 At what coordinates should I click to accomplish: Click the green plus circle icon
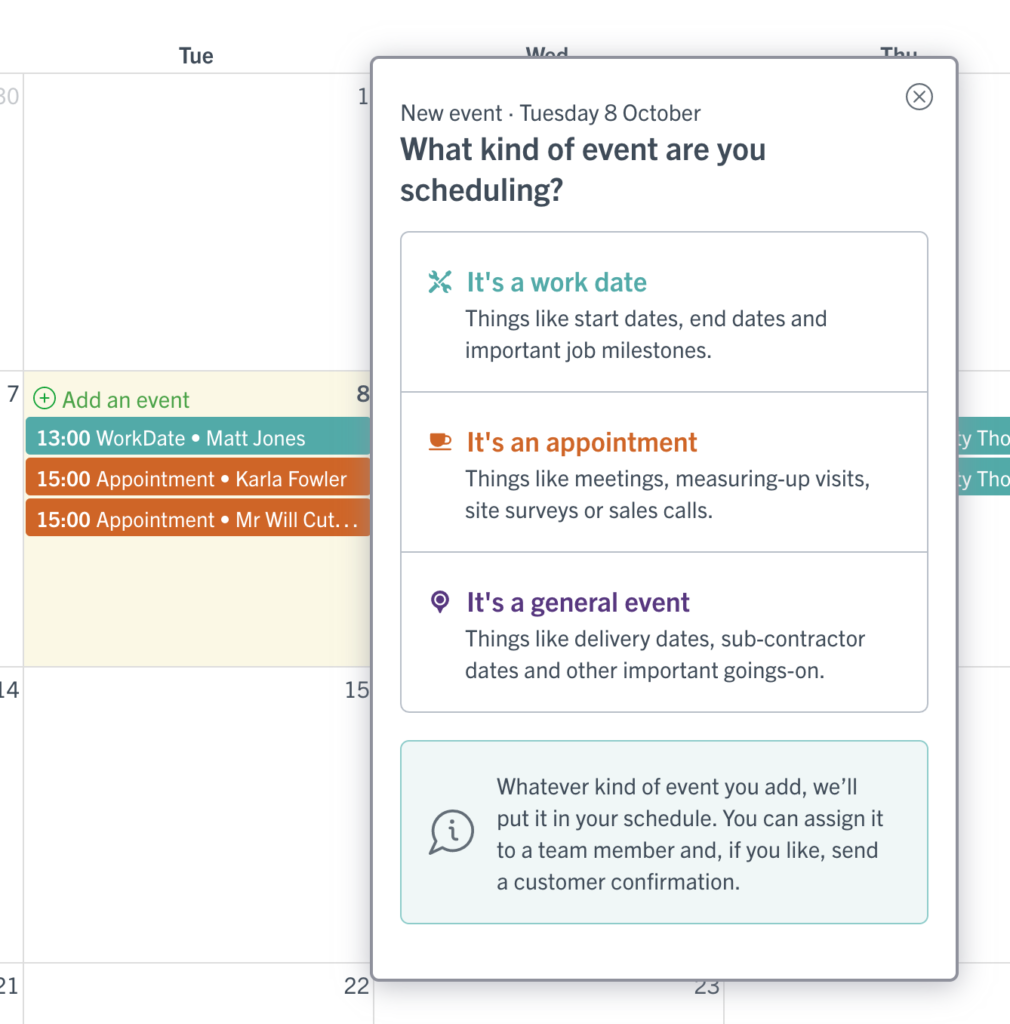44,398
